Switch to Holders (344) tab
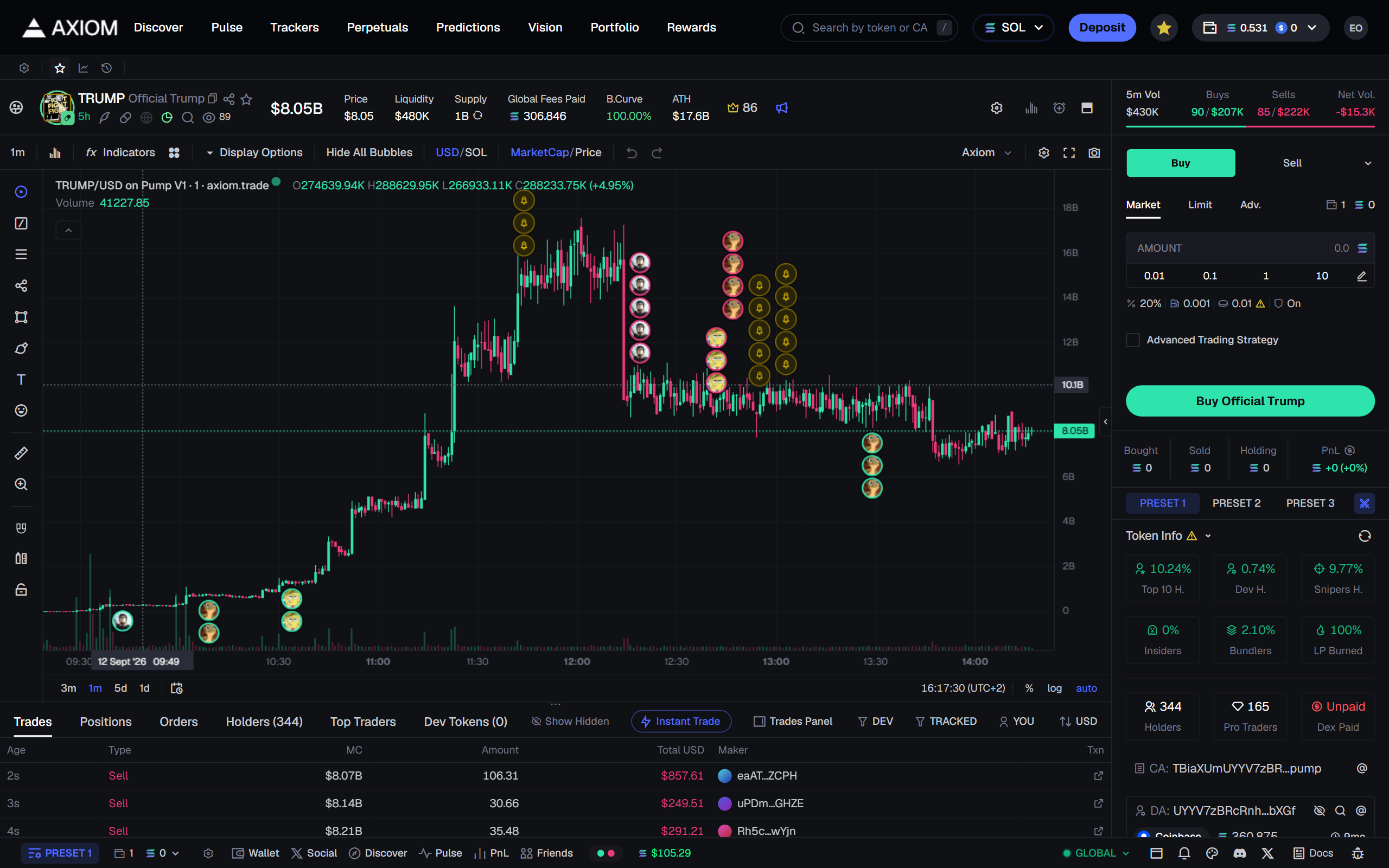1389x868 pixels. coord(264,722)
